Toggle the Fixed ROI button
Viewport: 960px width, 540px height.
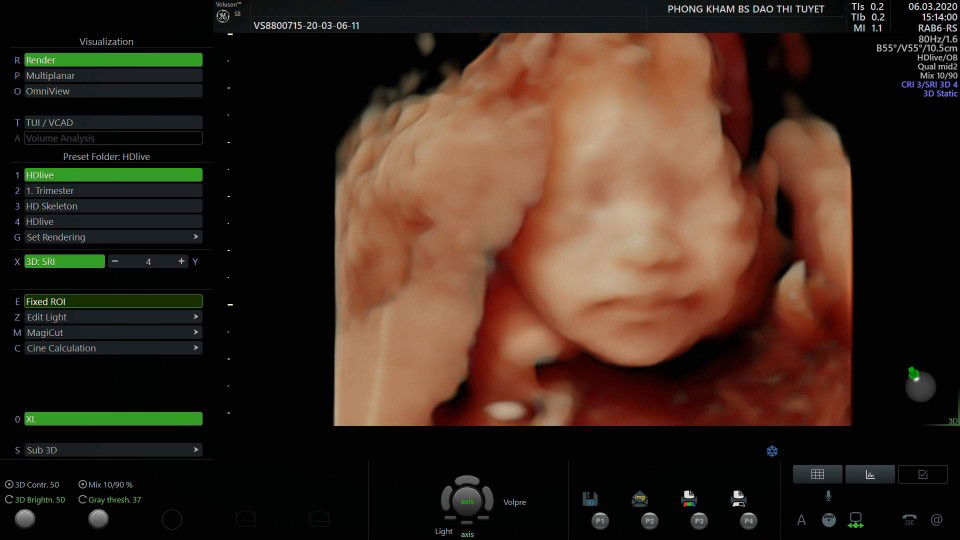click(113, 301)
